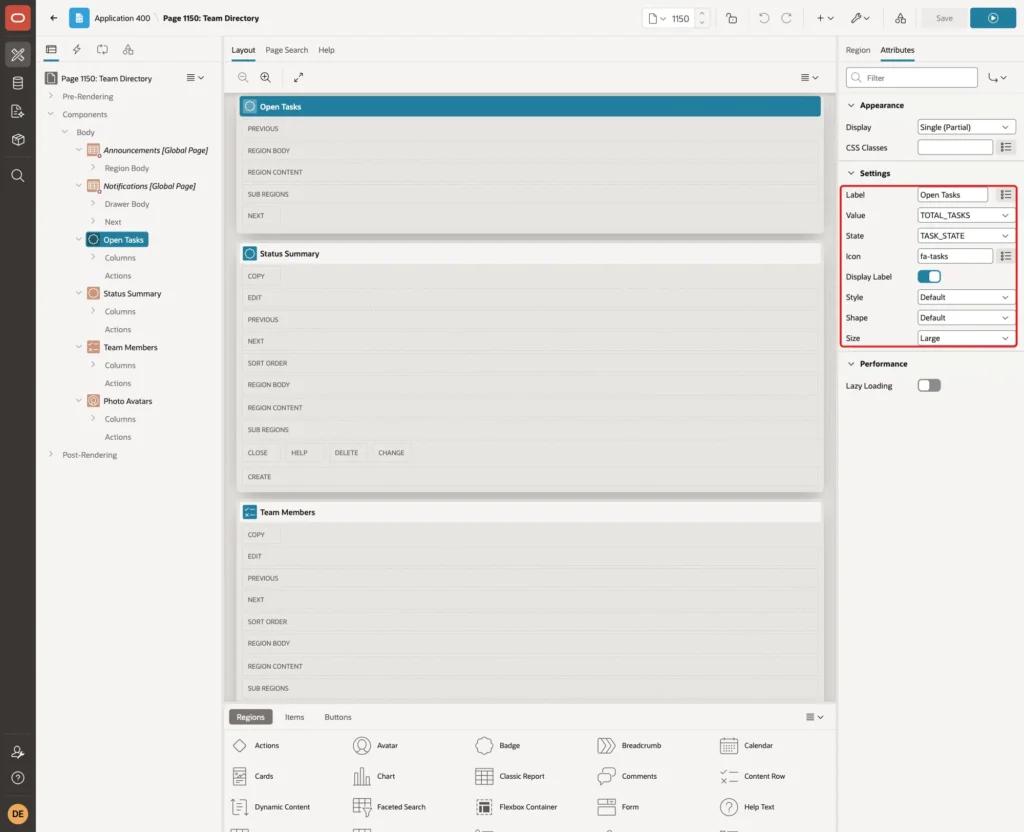Open the Display Single (Partial) dropdown
Image resolution: width=1024 pixels, height=832 pixels.
click(x=965, y=127)
